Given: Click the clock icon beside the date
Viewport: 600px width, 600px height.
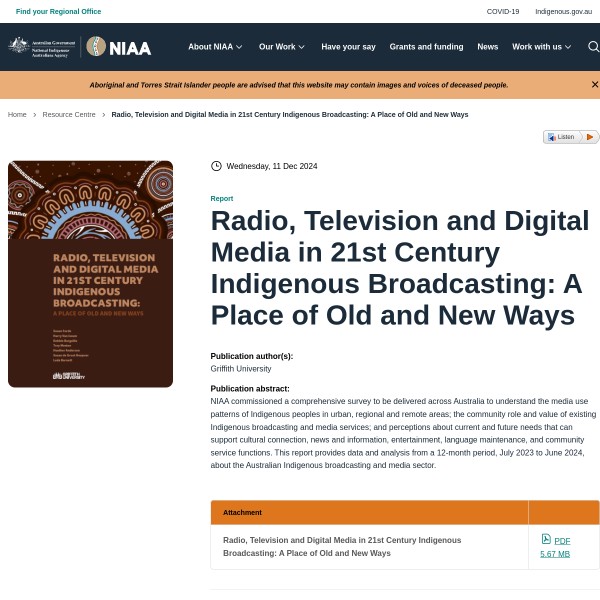Looking at the screenshot, I should pos(216,166).
